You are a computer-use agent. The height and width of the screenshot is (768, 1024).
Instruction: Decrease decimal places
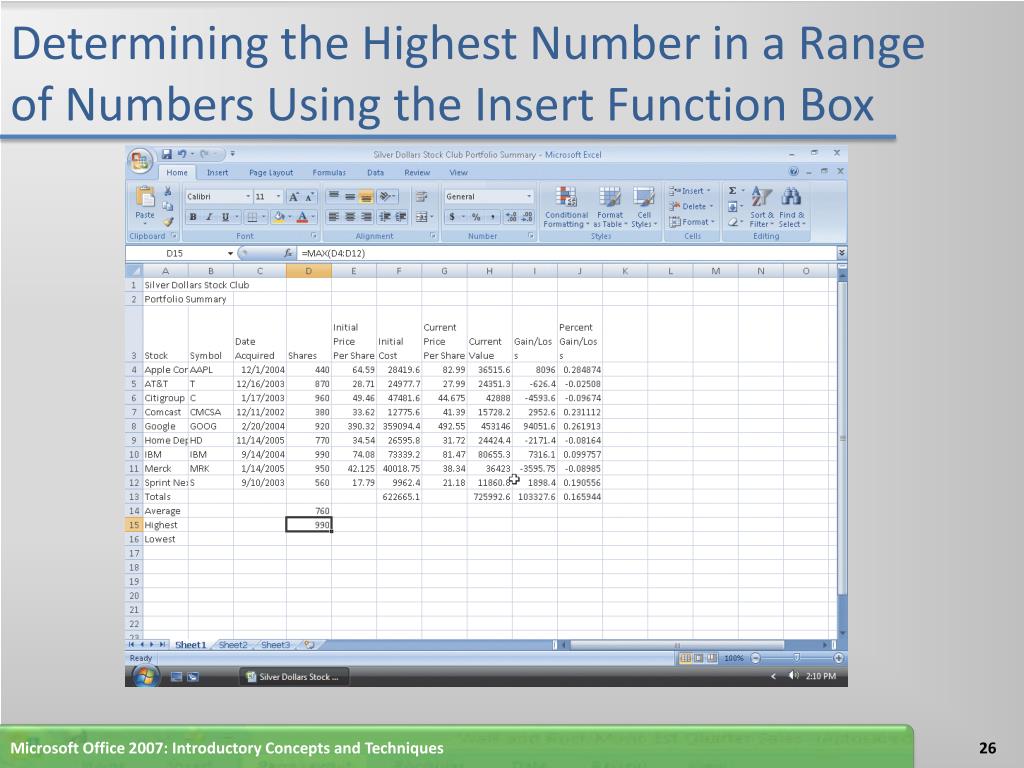click(527, 217)
